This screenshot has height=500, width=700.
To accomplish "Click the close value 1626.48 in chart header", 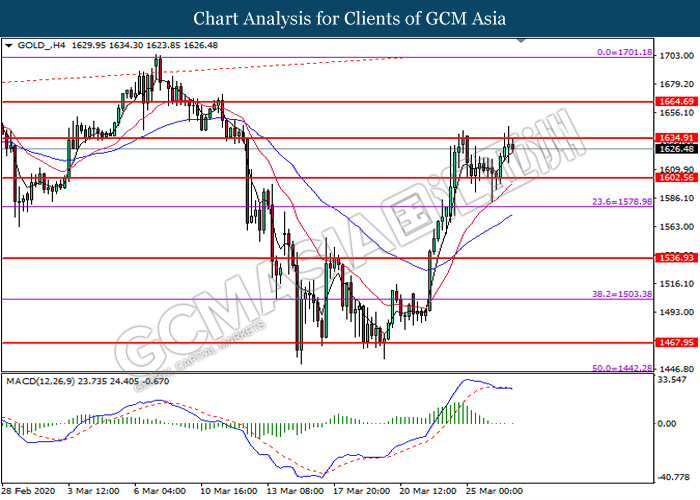I will coord(201,46).
